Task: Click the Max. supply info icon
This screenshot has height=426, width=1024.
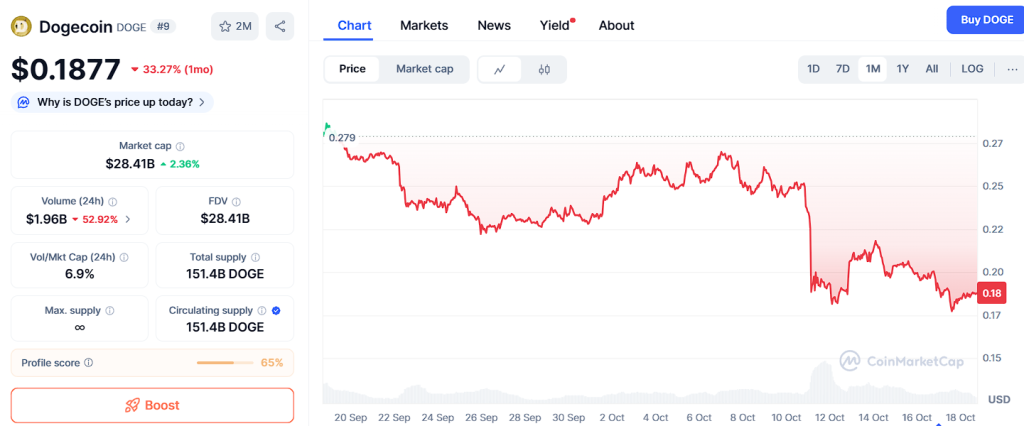Action: (x=109, y=311)
